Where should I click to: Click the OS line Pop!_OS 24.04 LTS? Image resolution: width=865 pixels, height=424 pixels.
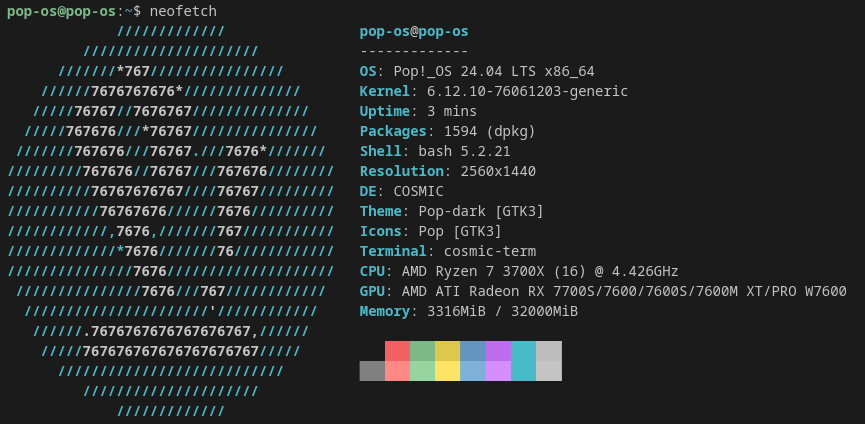[x=477, y=72]
